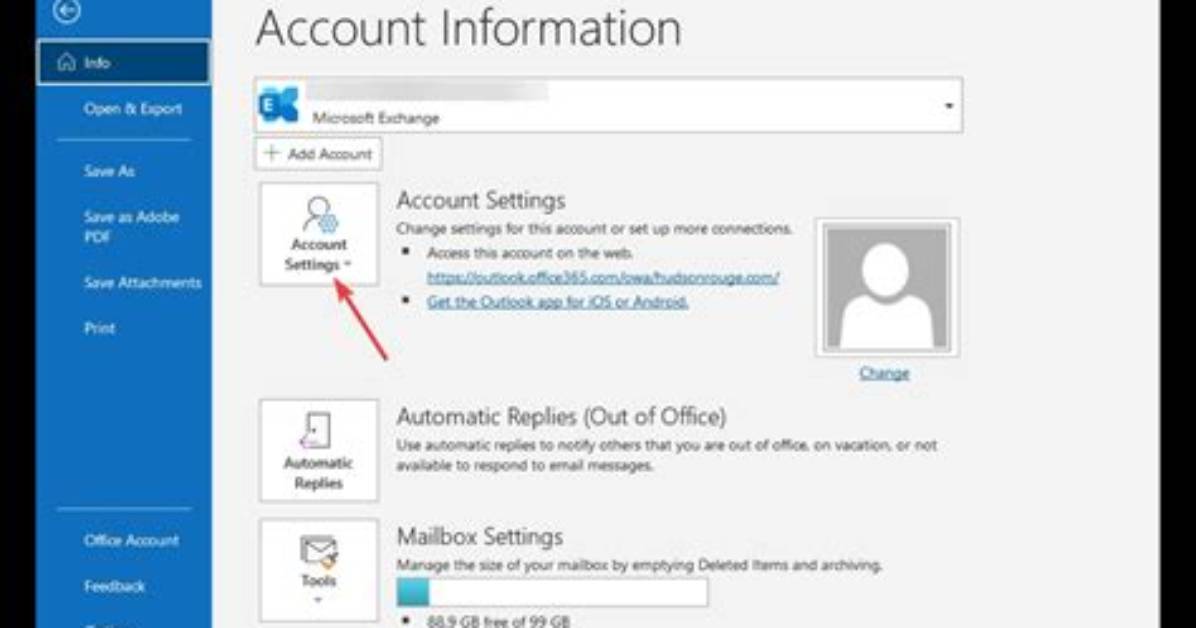This screenshot has width=1196, height=628.
Task: Click the mailbox size progress bar
Action: [552, 592]
